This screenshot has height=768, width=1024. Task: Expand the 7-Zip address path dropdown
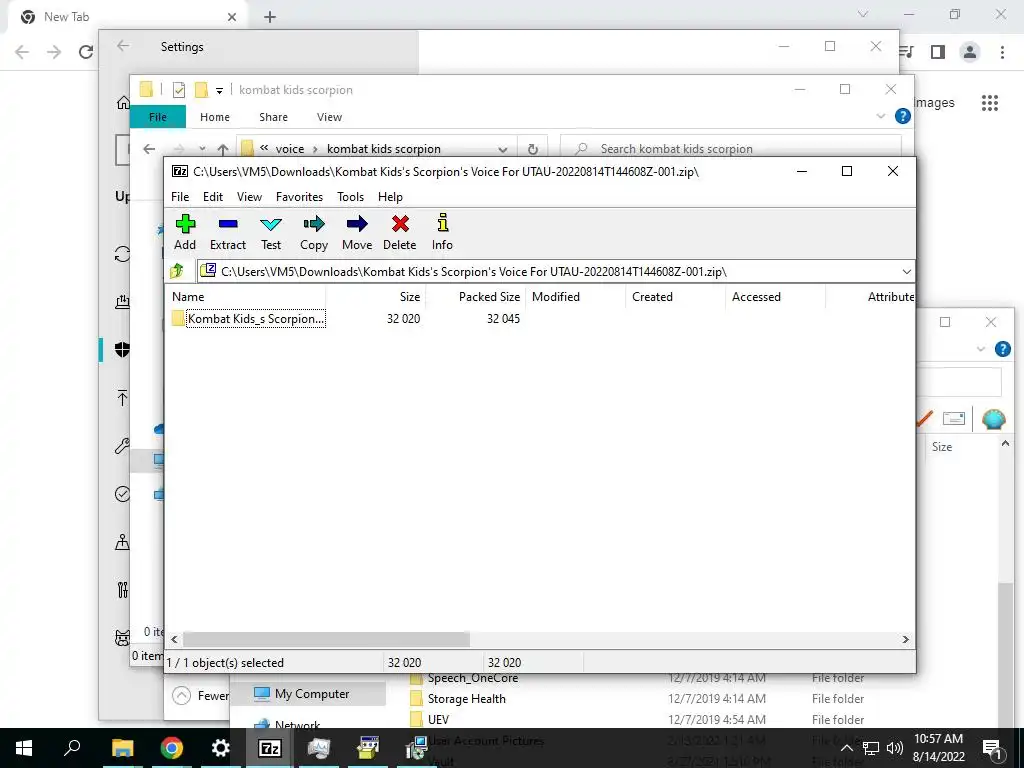[906, 272]
